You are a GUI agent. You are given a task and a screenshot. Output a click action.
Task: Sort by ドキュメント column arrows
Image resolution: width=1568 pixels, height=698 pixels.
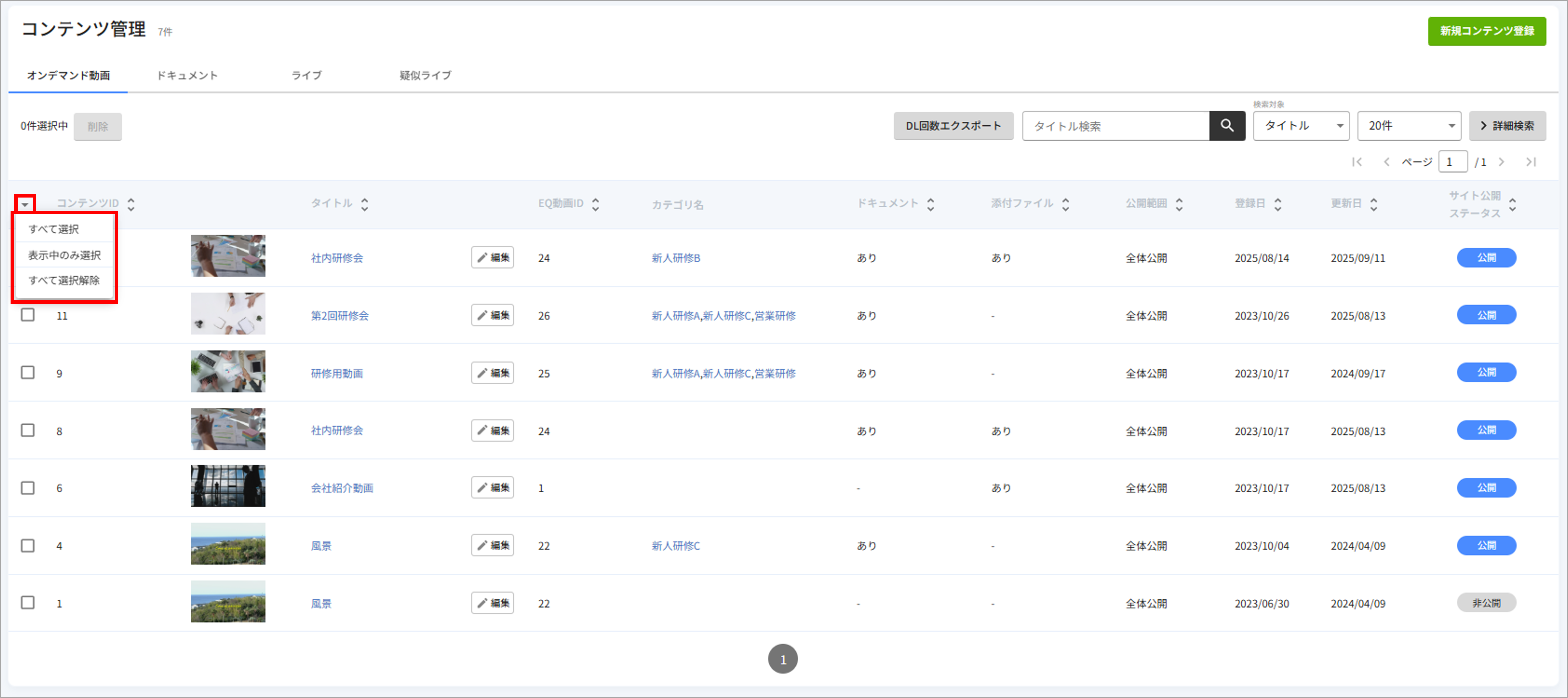click(931, 204)
